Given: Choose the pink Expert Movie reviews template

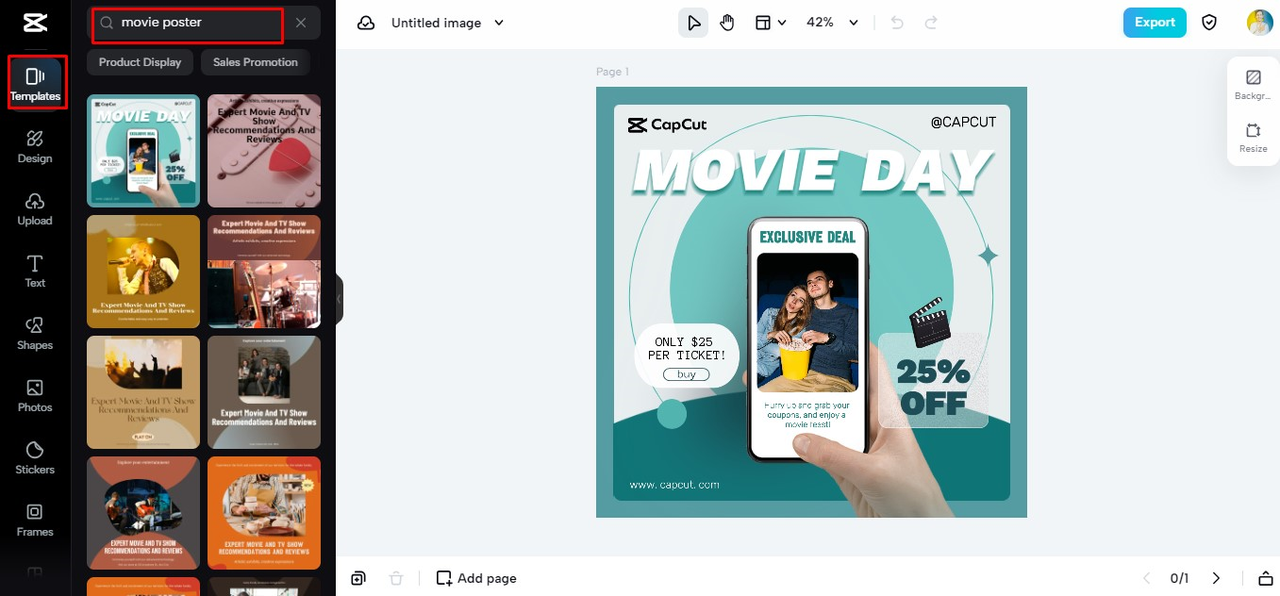Looking at the screenshot, I should point(264,151).
